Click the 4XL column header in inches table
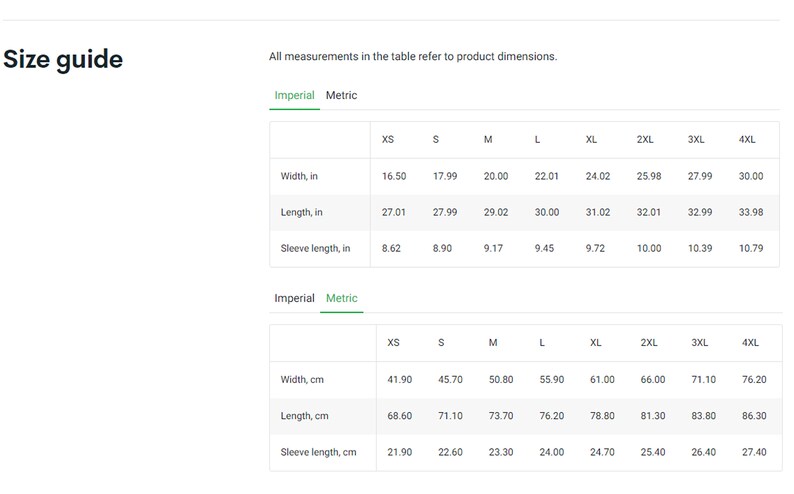 tap(747, 139)
